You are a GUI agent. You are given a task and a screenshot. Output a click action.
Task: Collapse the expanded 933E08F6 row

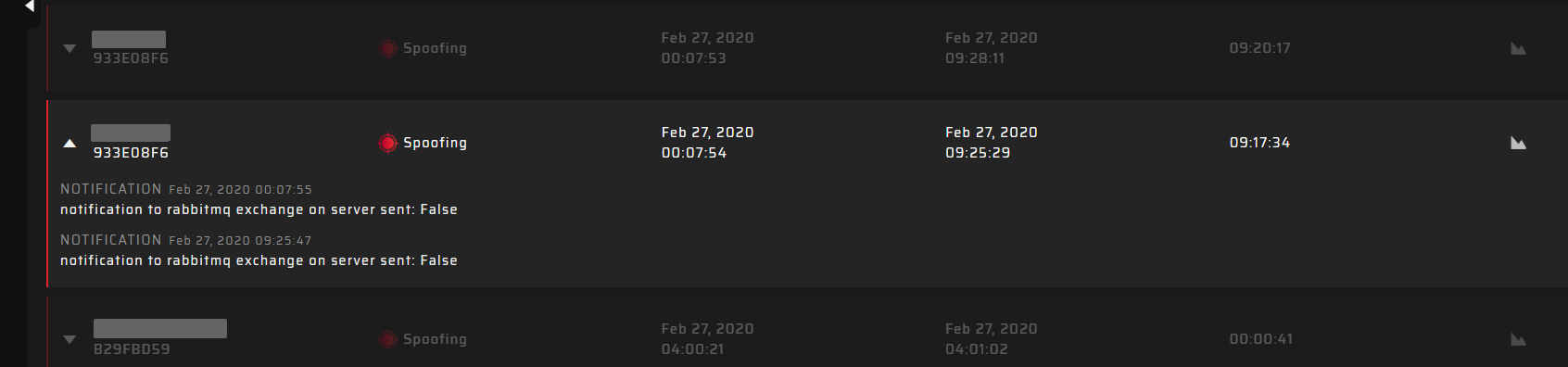point(70,143)
